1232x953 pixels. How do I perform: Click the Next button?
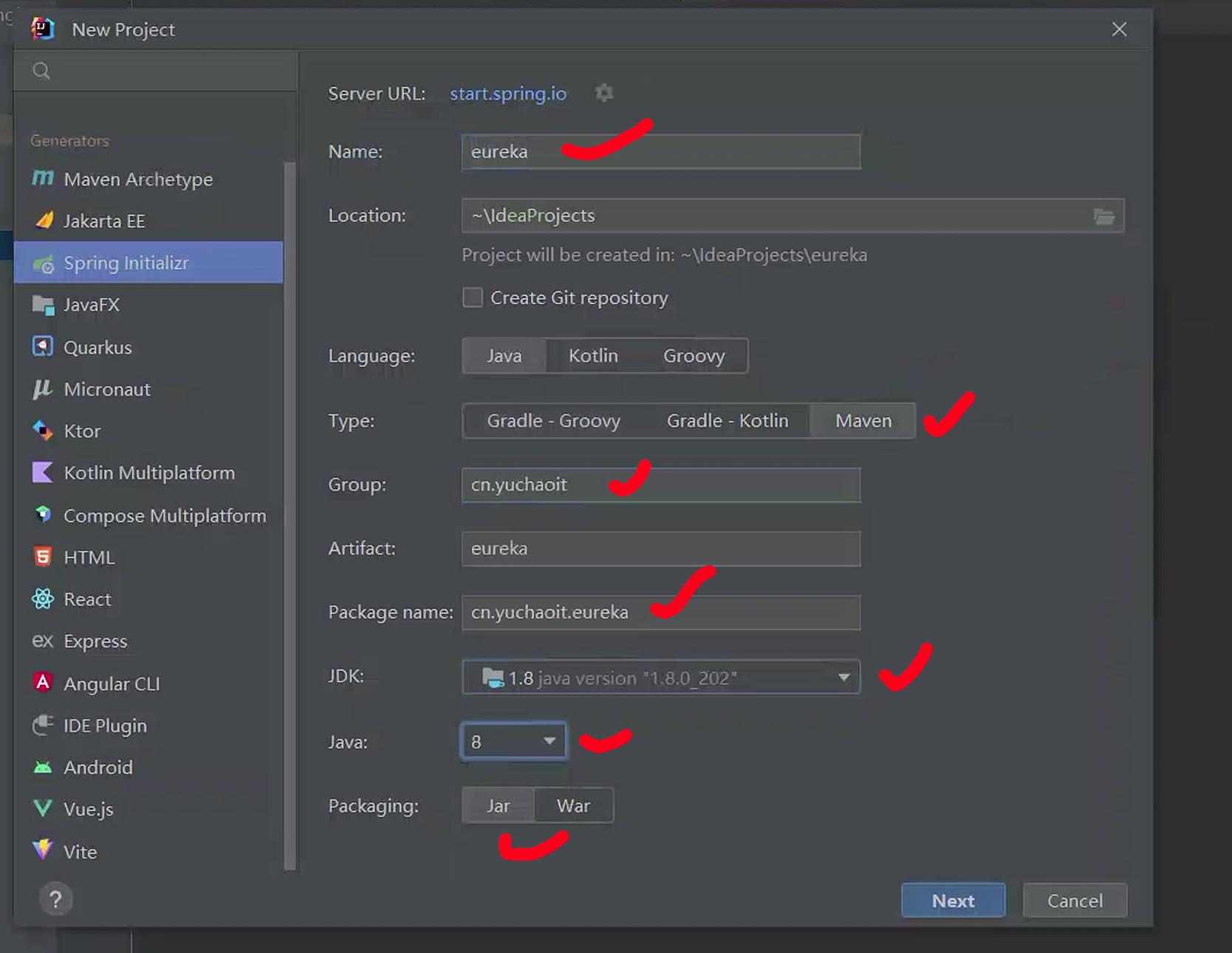953,901
